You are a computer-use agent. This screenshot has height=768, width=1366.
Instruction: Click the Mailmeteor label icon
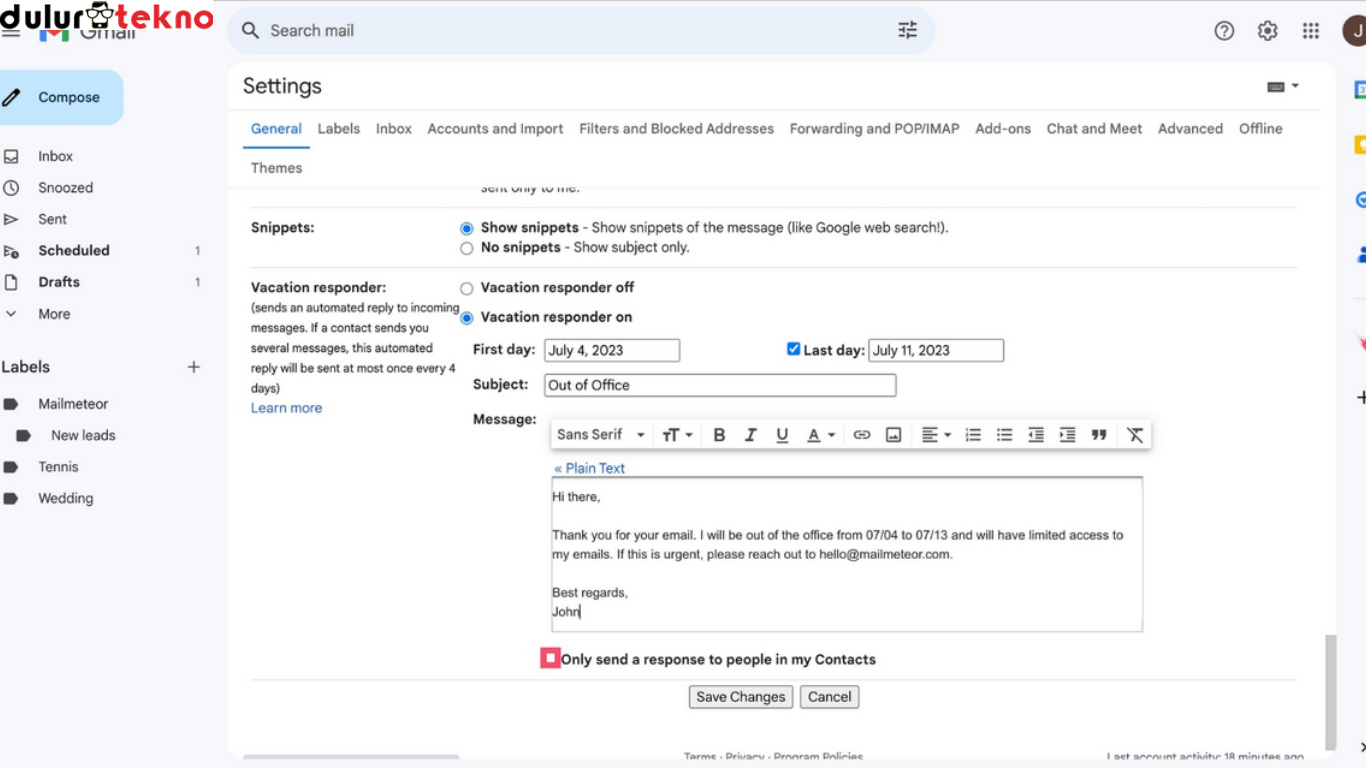click(11, 404)
